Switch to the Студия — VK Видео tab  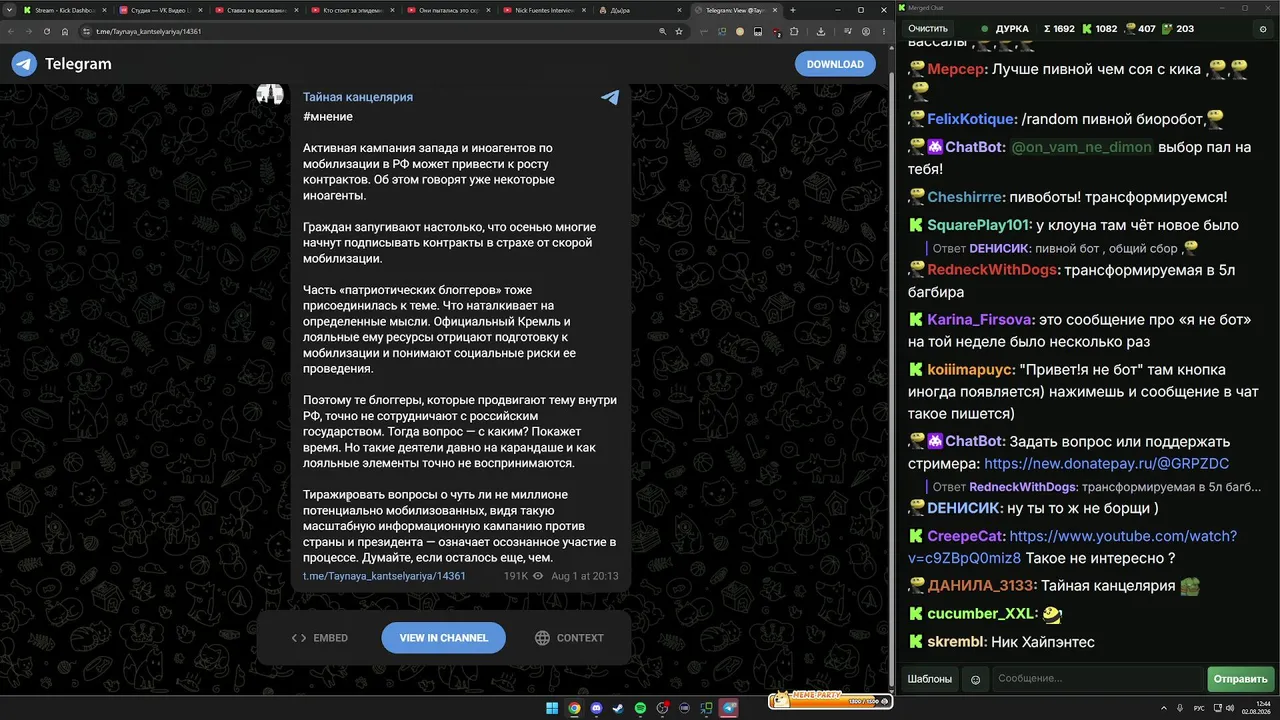[x=163, y=10]
